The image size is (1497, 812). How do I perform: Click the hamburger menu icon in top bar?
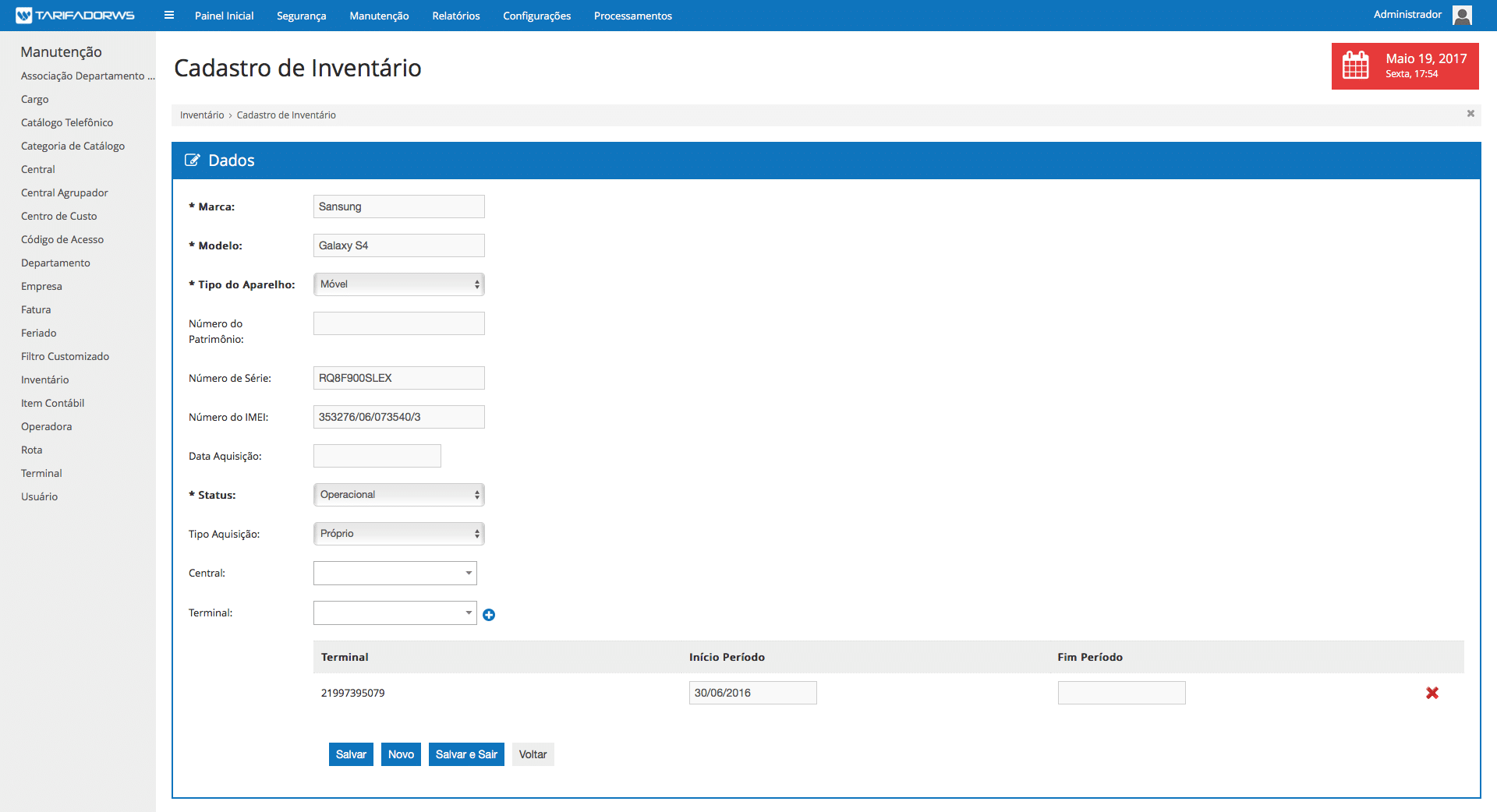coord(169,16)
